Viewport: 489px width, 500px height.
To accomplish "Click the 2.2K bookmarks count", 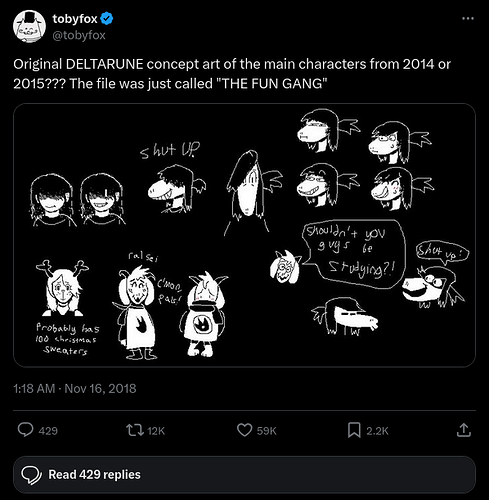I will [377, 431].
